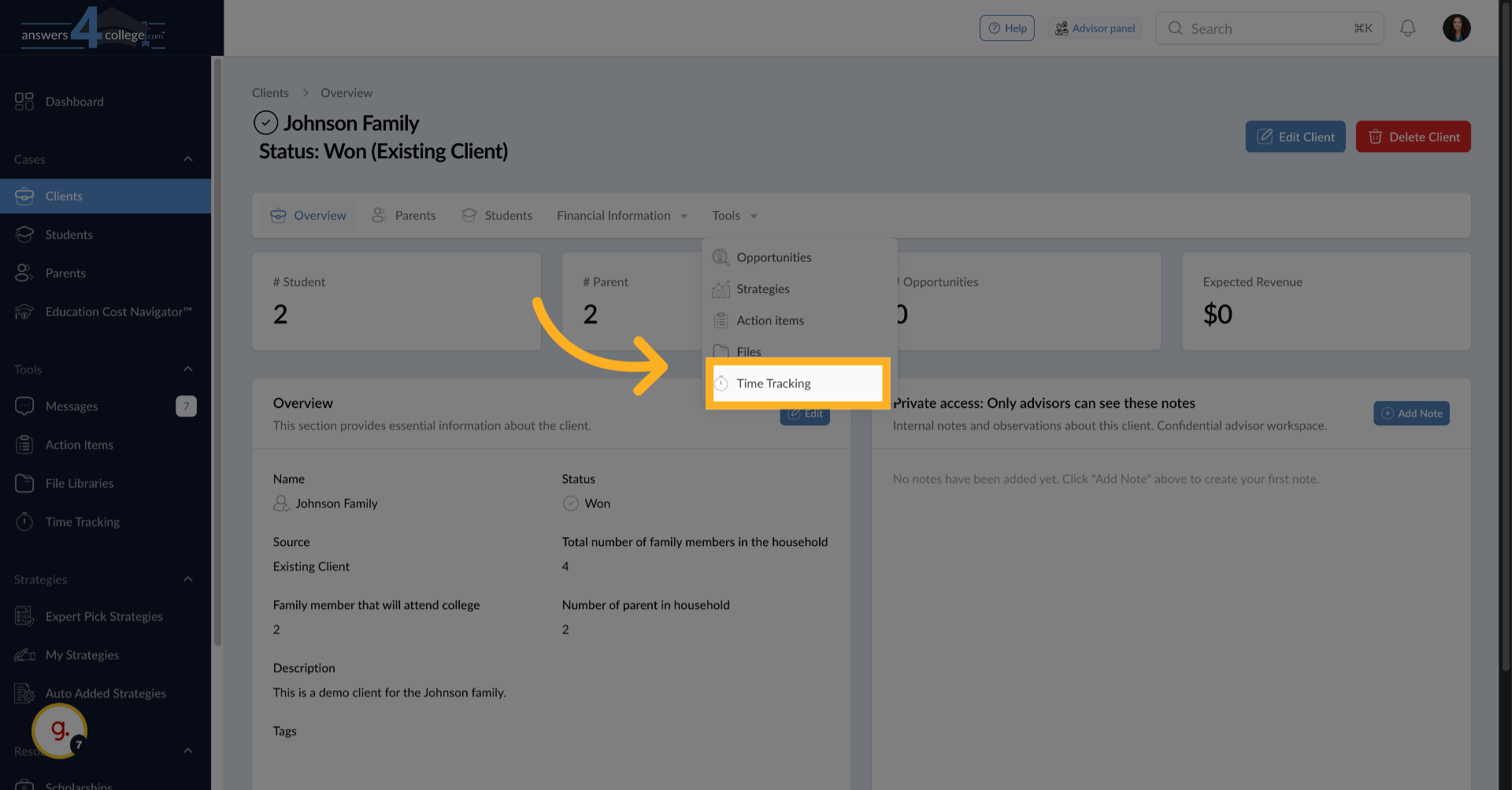Open the Advisor panel

pyautogui.click(x=1095, y=28)
